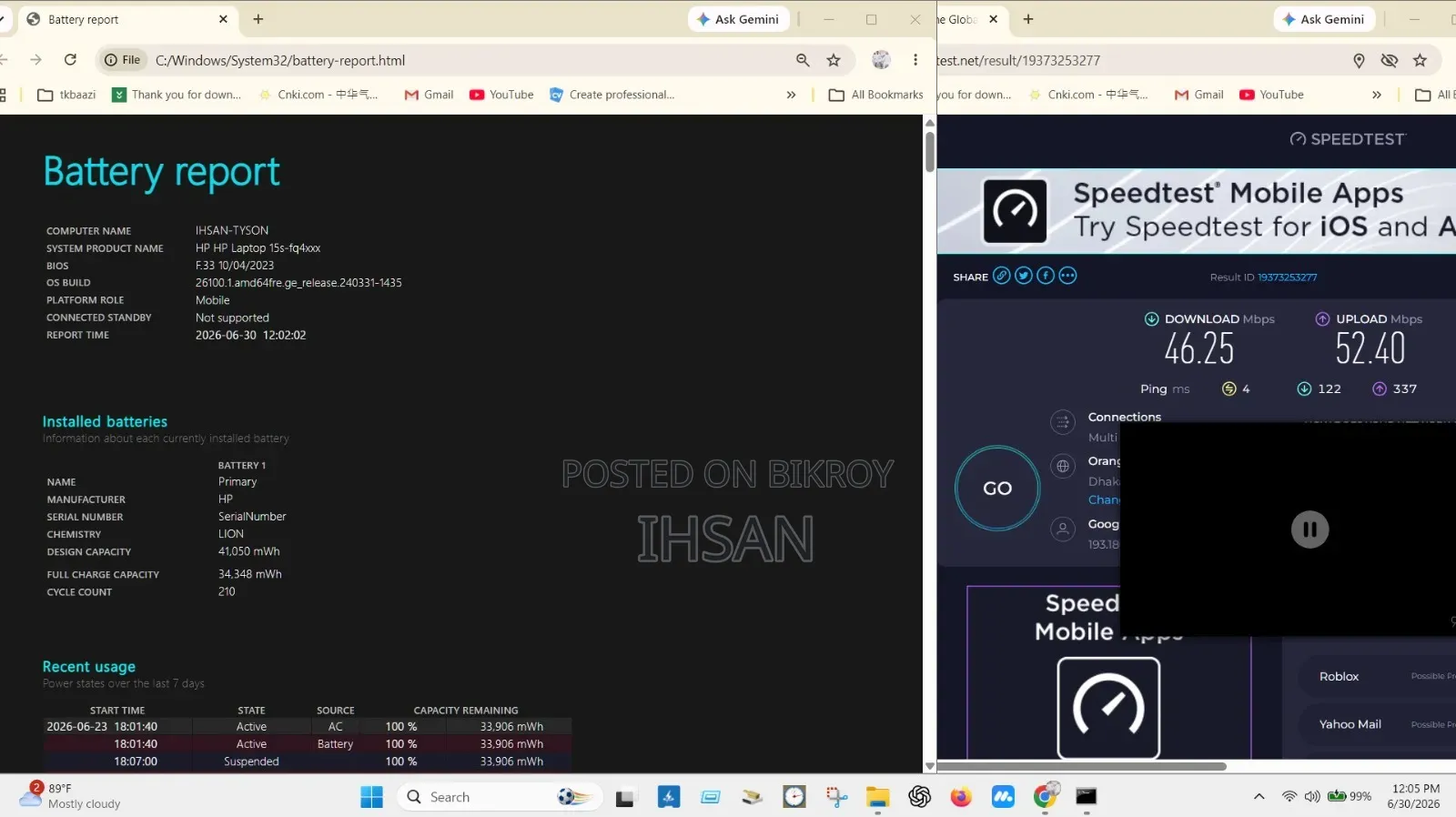This screenshot has width=1456, height=817.
Task: Open the tkbaazi bookmarks folder
Action: click(66, 95)
